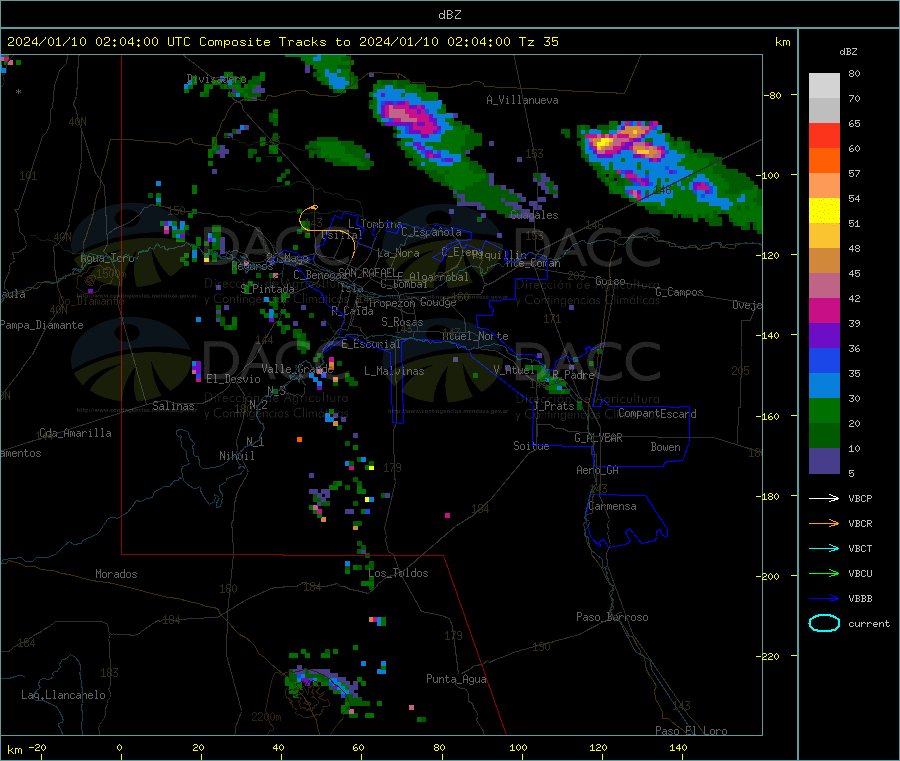Click the Agua_Toro map label
The width and height of the screenshot is (900, 761).
coord(107,258)
